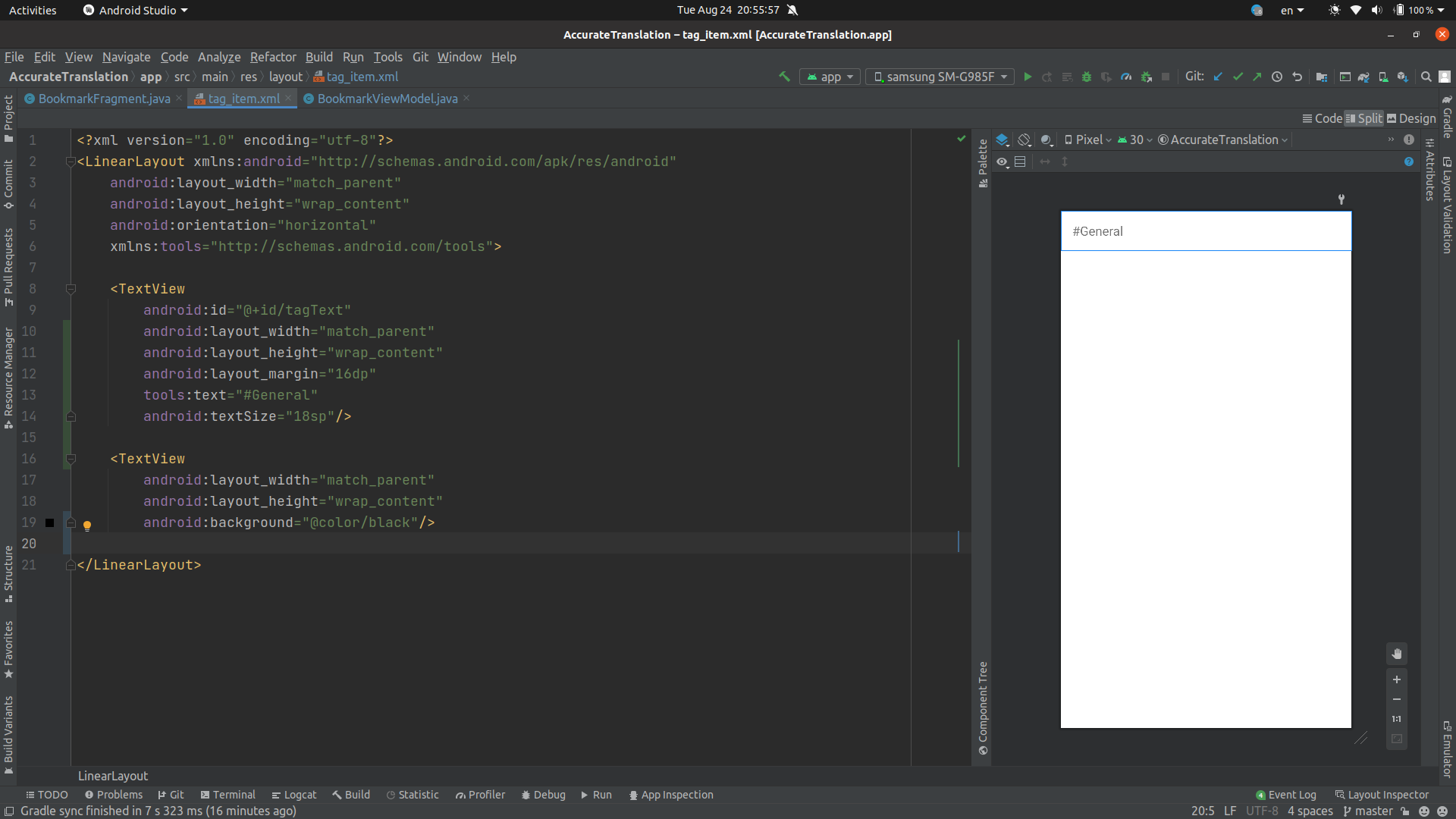This screenshot has height=819, width=1456.
Task: Open the Navigate menu
Action: tap(127, 57)
